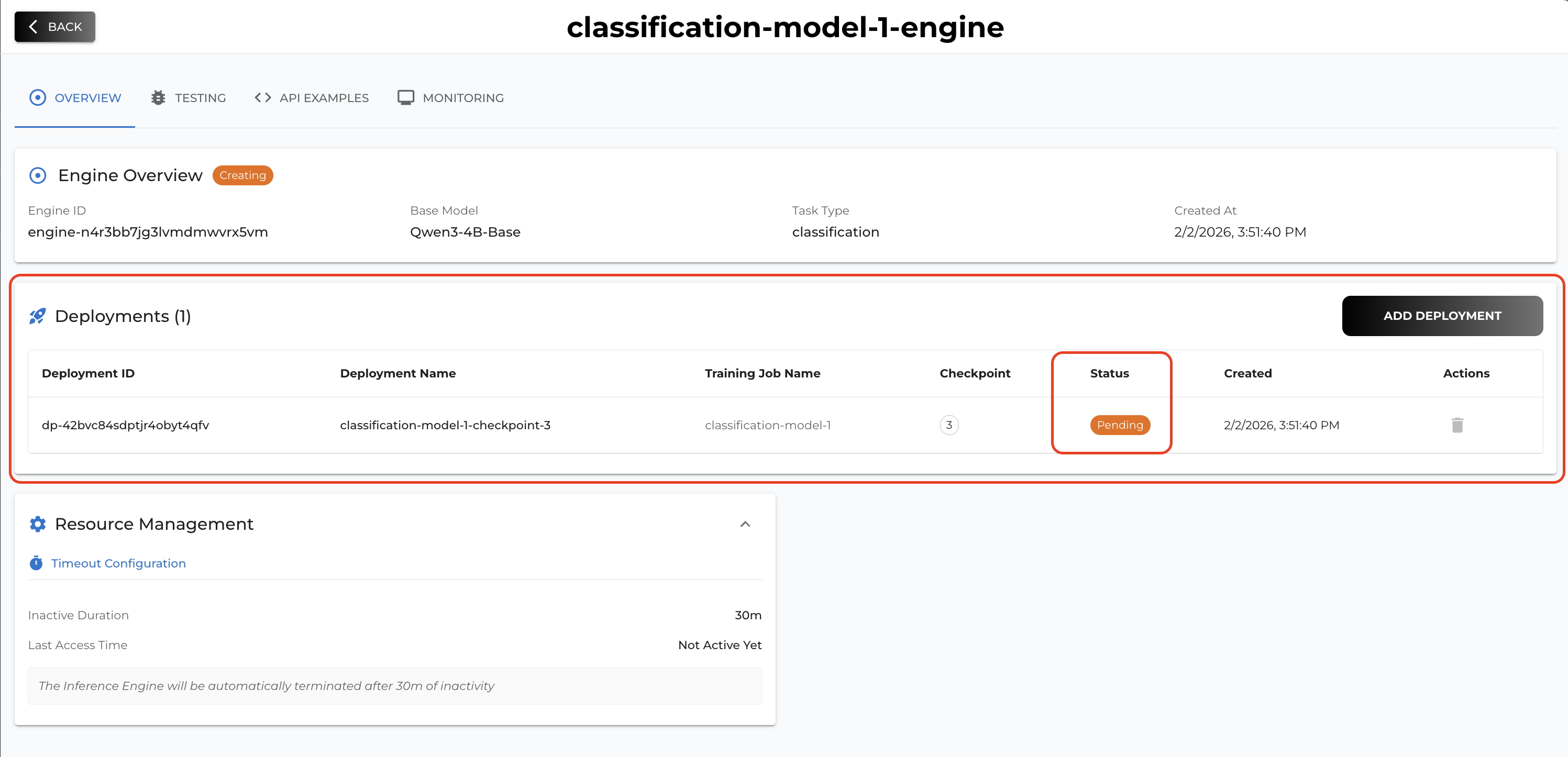Click the stopwatch icon by Timeout Configuration
This screenshot has height=757, width=1568.
pyautogui.click(x=36, y=563)
